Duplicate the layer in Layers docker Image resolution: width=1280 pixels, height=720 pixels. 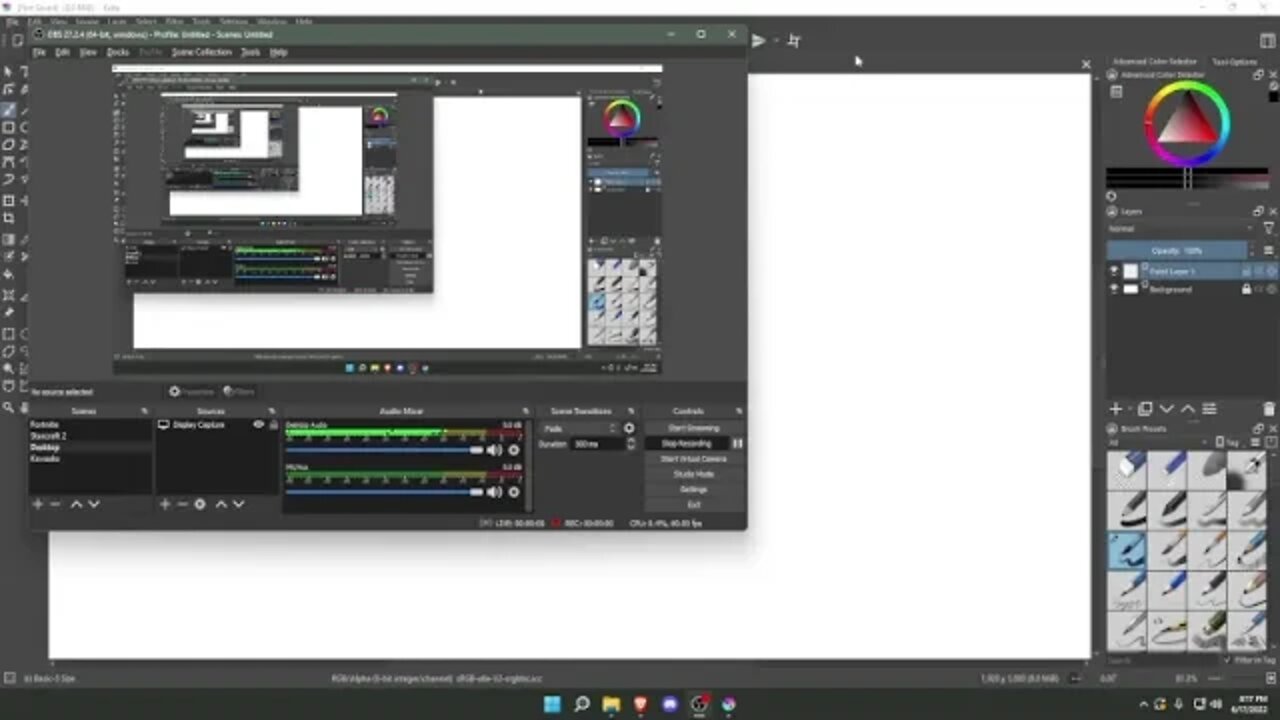click(1145, 409)
